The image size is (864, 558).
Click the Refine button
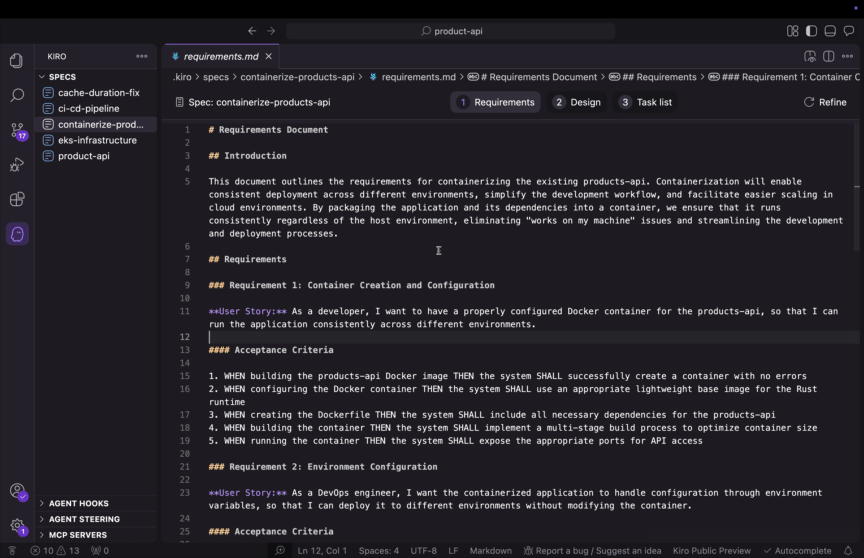point(825,102)
